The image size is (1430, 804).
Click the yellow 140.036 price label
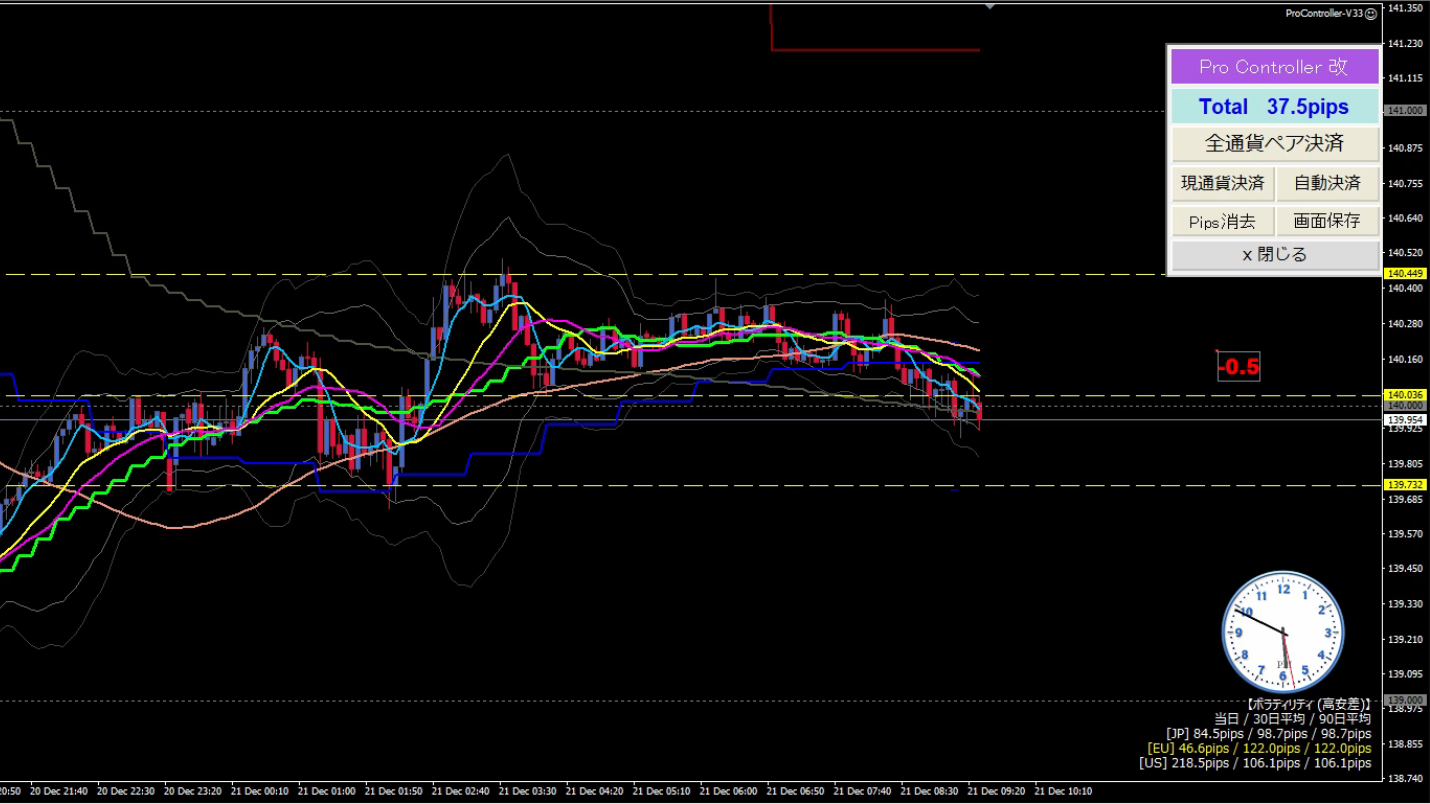click(x=1403, y=396)
